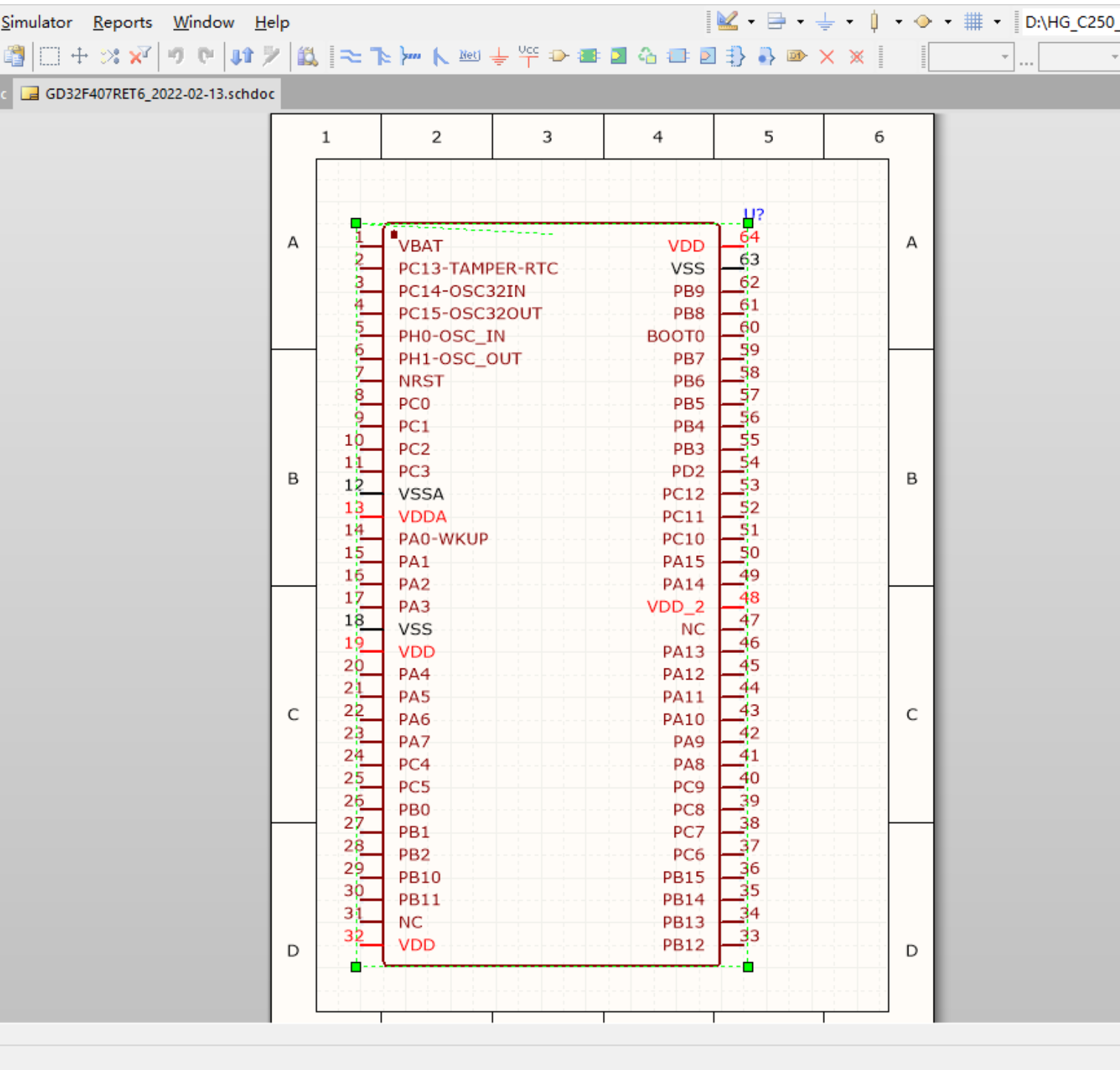Select the Place Bus Entry tool
The width and height of the screenshot is (1120, 1070).
point(440,56)
